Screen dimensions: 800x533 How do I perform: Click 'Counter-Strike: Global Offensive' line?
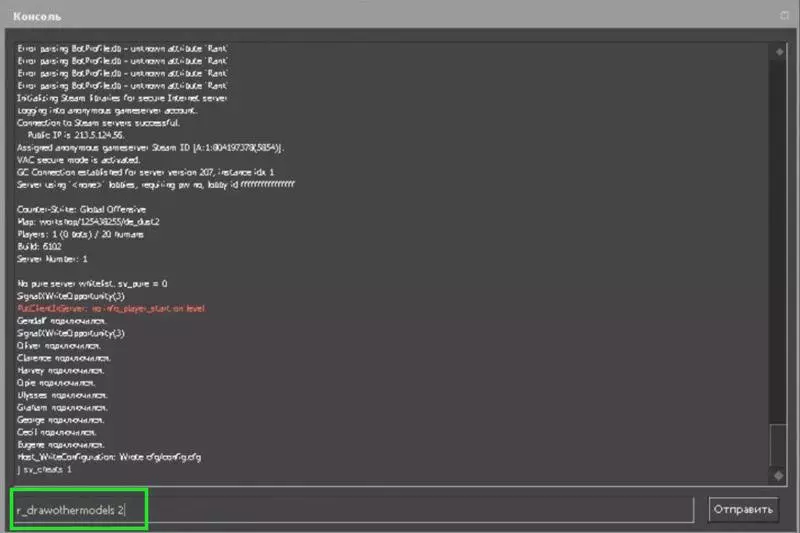tap(81, 209)
